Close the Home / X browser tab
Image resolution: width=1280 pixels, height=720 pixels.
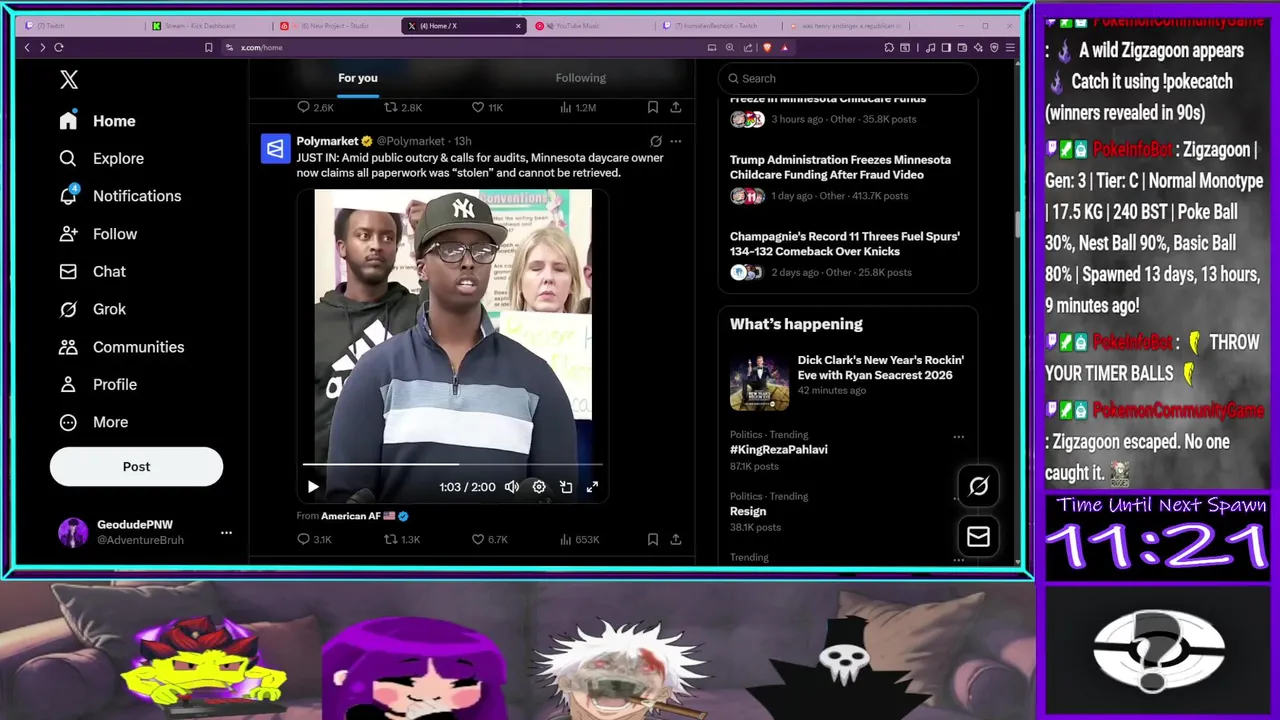[518, 26]
